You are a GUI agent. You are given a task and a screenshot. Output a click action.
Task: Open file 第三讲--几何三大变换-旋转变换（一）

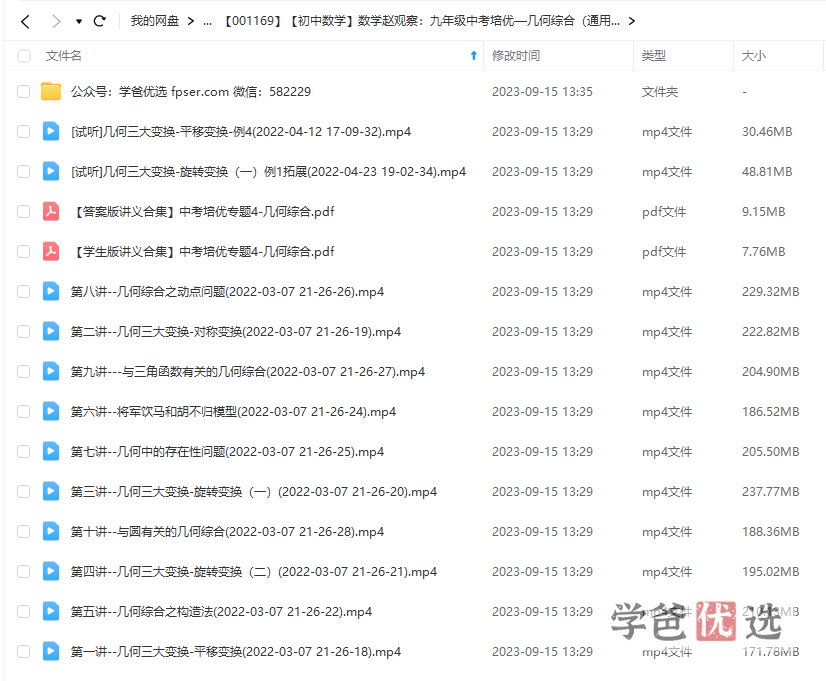pos(254,492)
